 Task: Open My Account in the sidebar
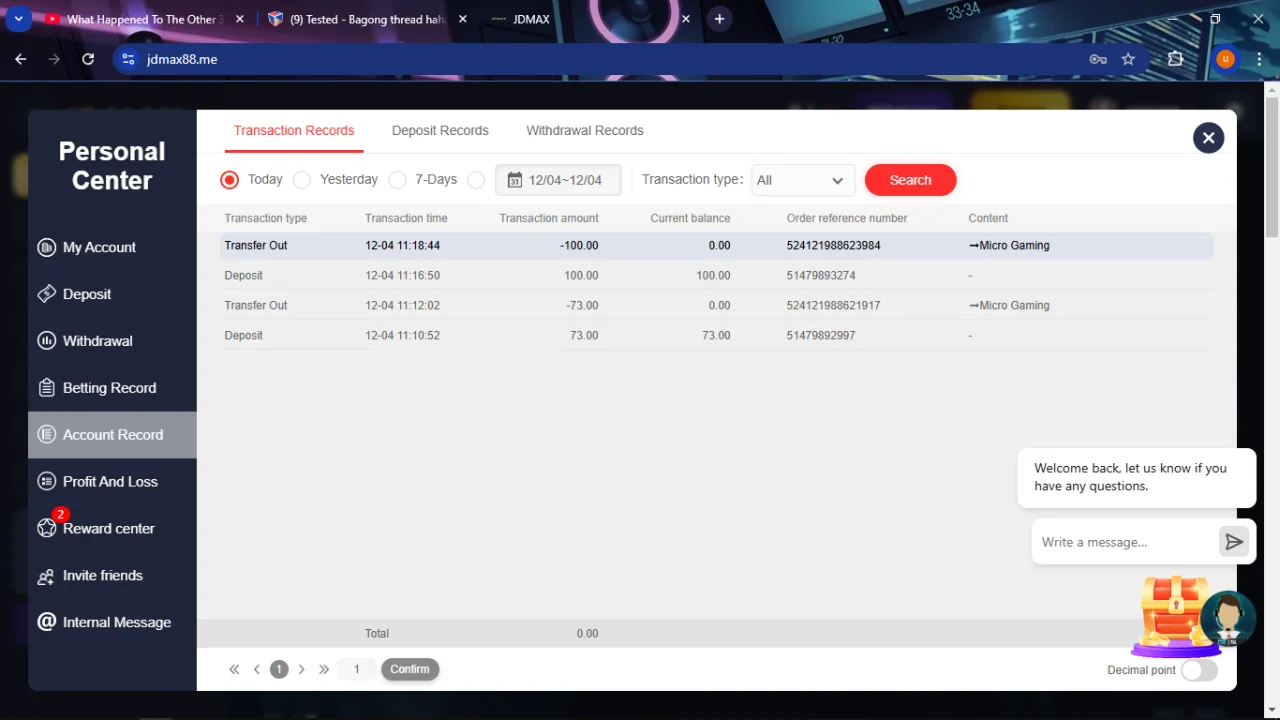[x=112, y=247]
